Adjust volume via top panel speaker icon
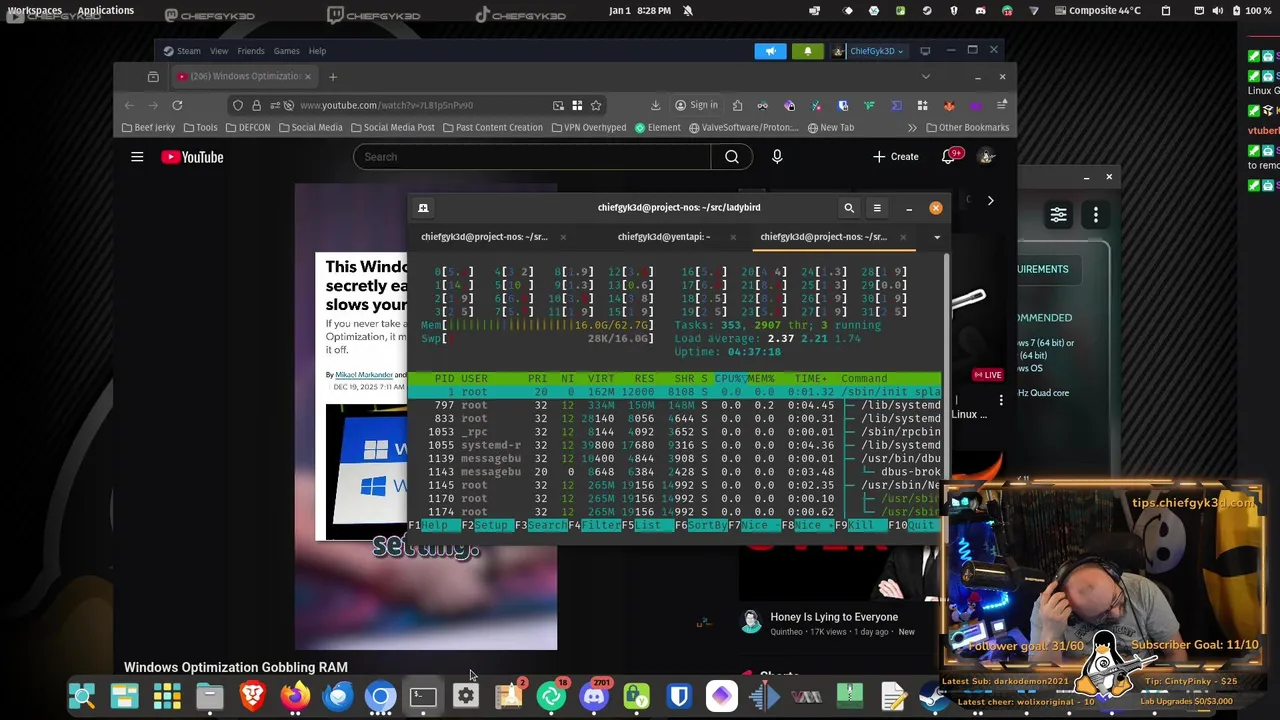Image resolution: width=1280 pixels, height=720 pixels. 1217,10
